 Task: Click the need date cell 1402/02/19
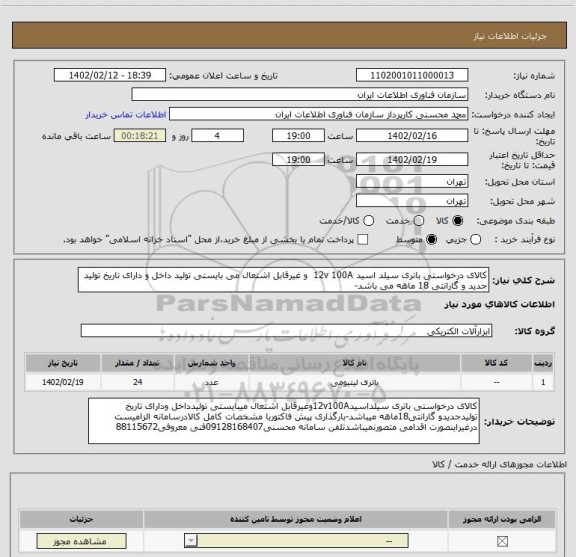point(63,382)
